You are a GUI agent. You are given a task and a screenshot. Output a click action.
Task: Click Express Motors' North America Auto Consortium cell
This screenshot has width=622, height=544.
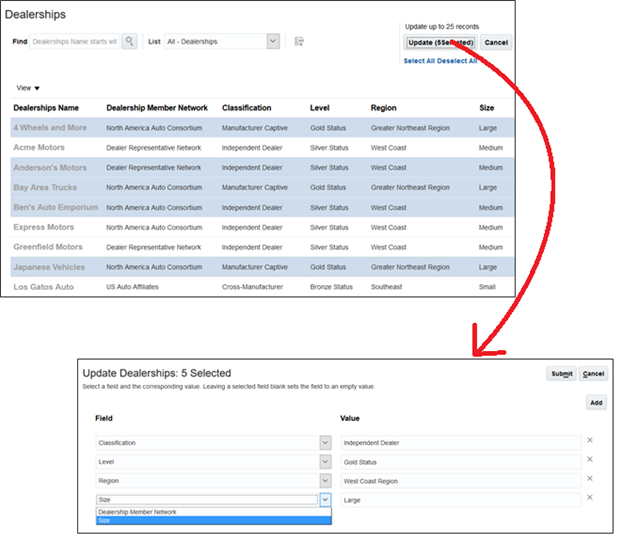tap(154, 227)
